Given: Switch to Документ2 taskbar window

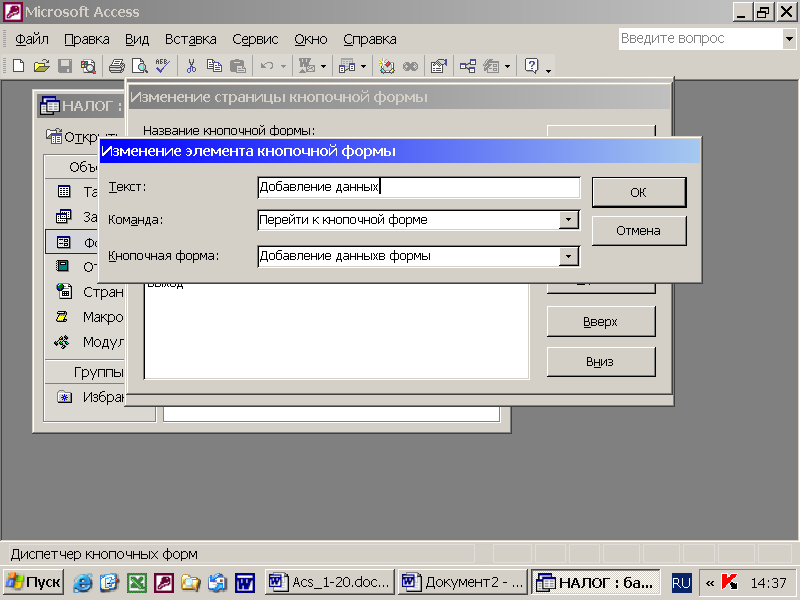Looking at the screenshot, I should [x=462, y=582].
